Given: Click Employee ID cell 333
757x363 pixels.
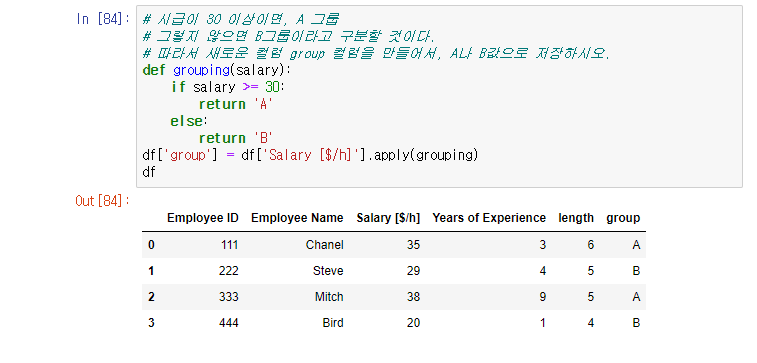Looking at the screenshot, I should (229, 296).
